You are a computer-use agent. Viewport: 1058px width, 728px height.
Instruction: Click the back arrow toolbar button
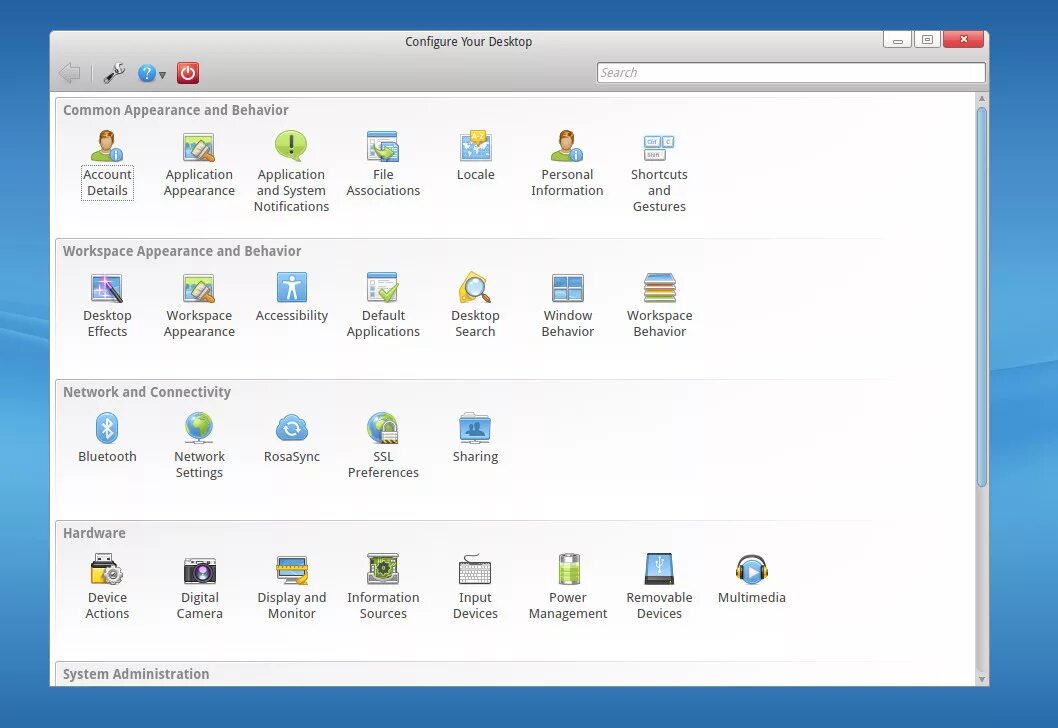pos(69,73)
